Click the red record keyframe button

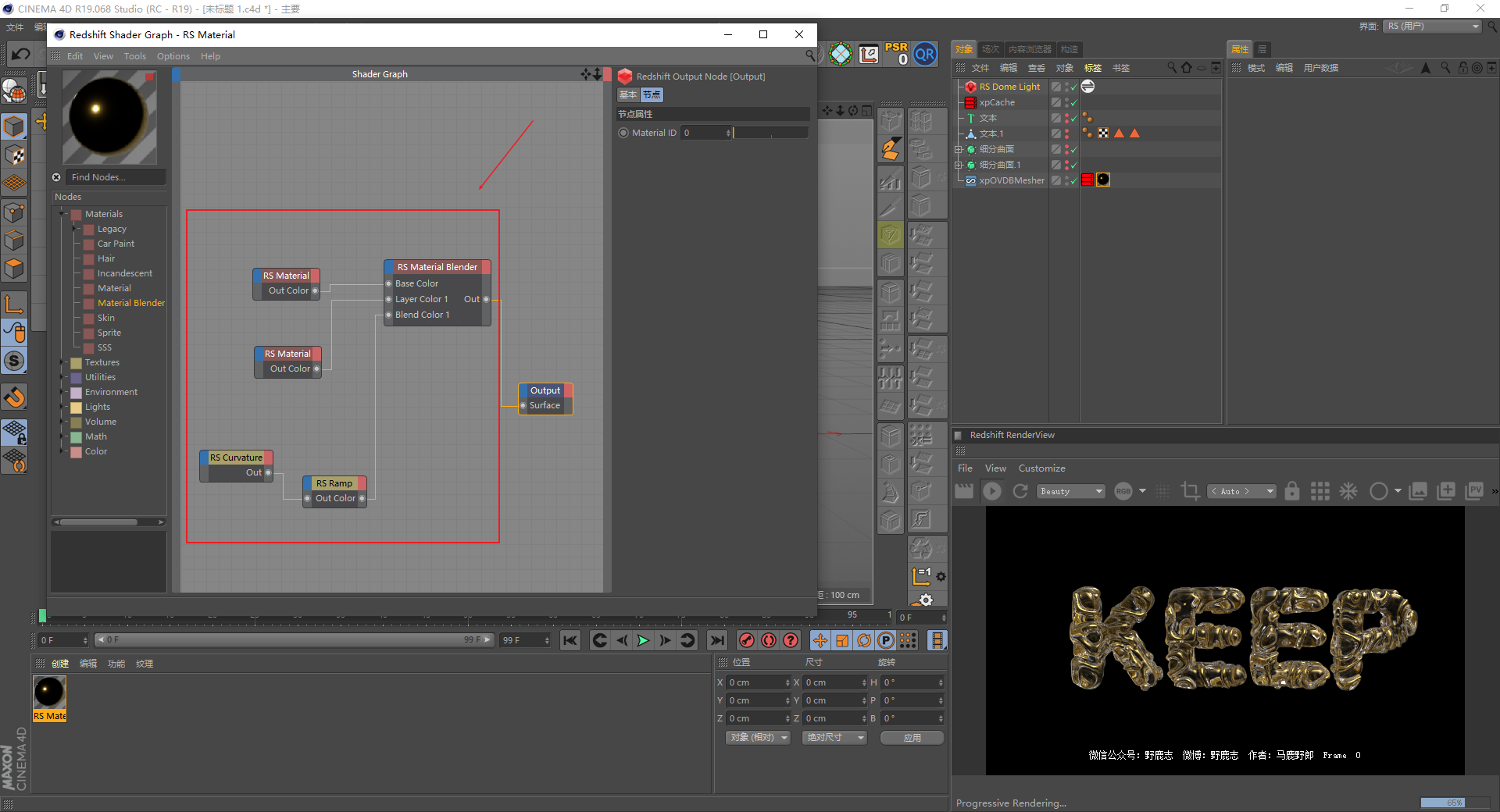[747, 641]
